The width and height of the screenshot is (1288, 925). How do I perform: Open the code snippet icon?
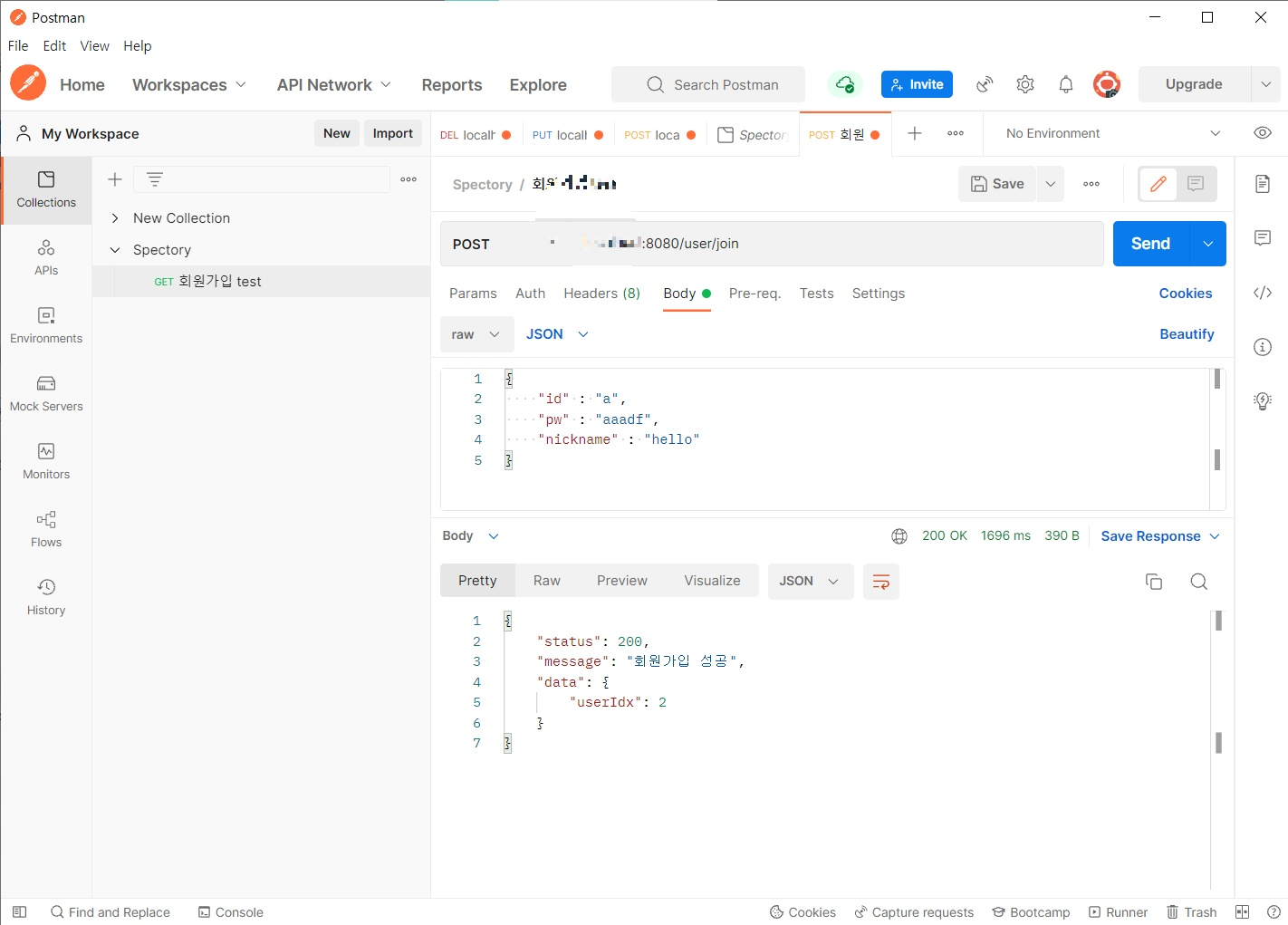[x=1263, y=293]
